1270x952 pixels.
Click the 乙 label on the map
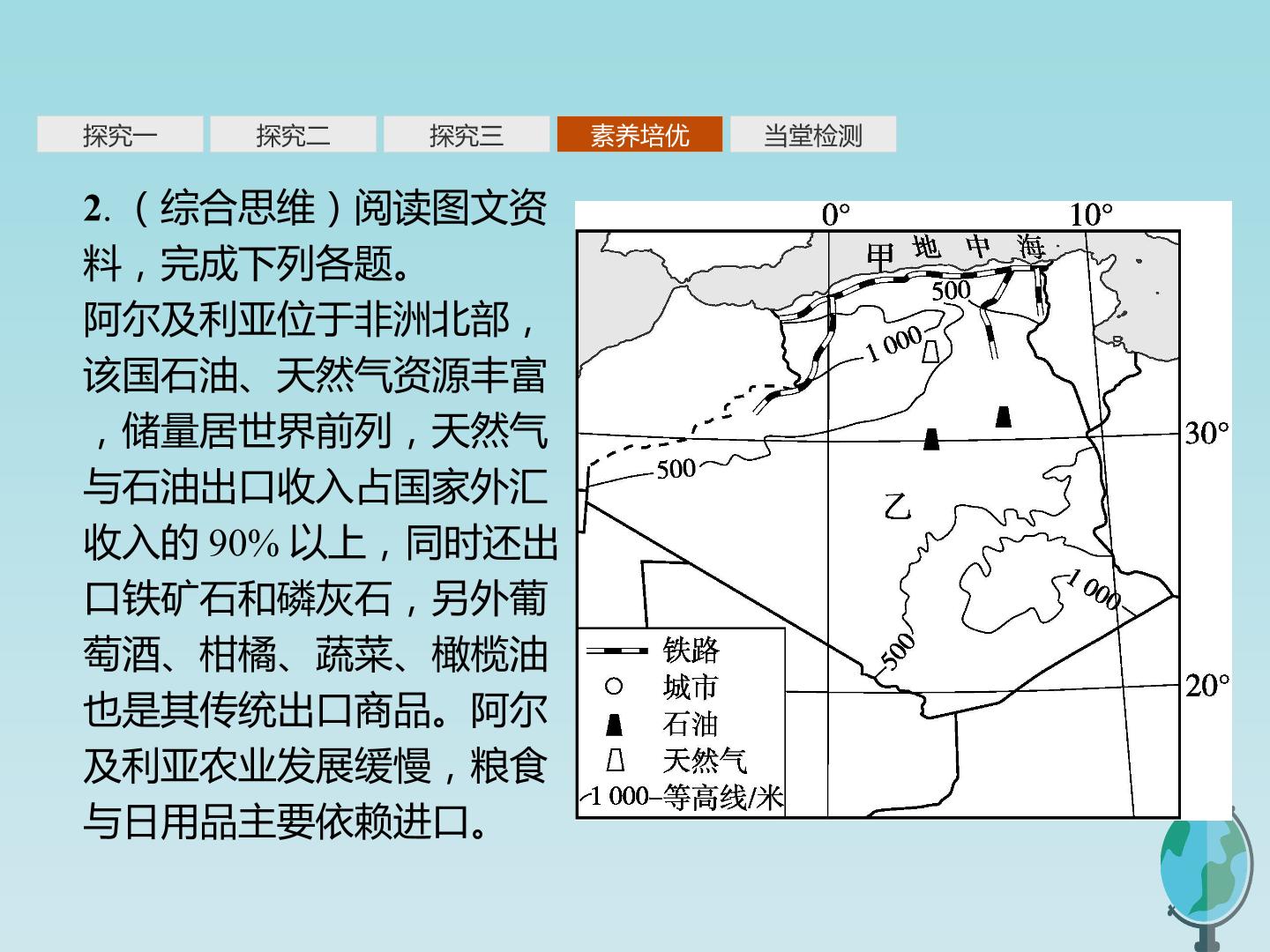(x=898, y=505)
